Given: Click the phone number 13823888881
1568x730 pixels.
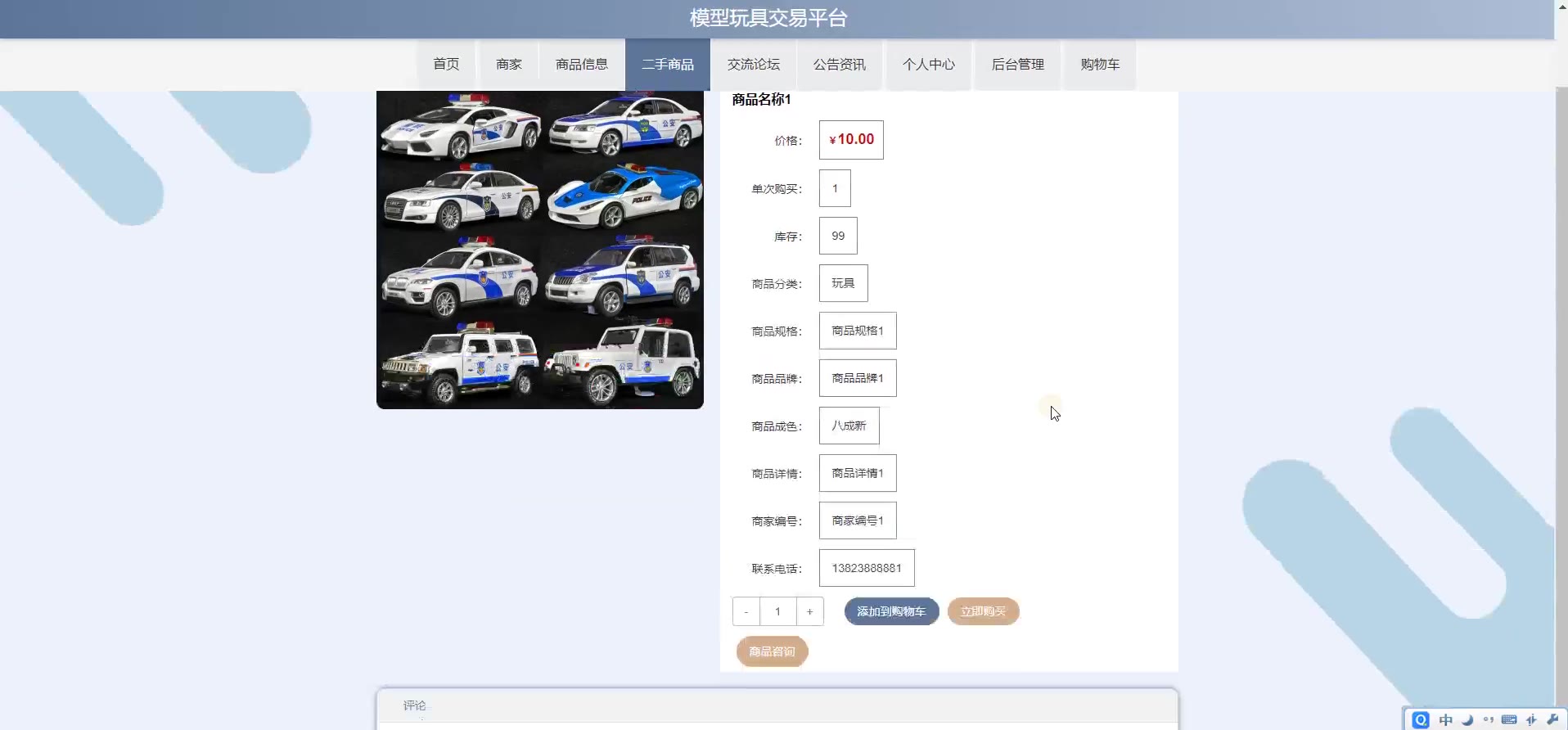Looking at the screenshot, I should pyautogui.click(x=867, y=568).
